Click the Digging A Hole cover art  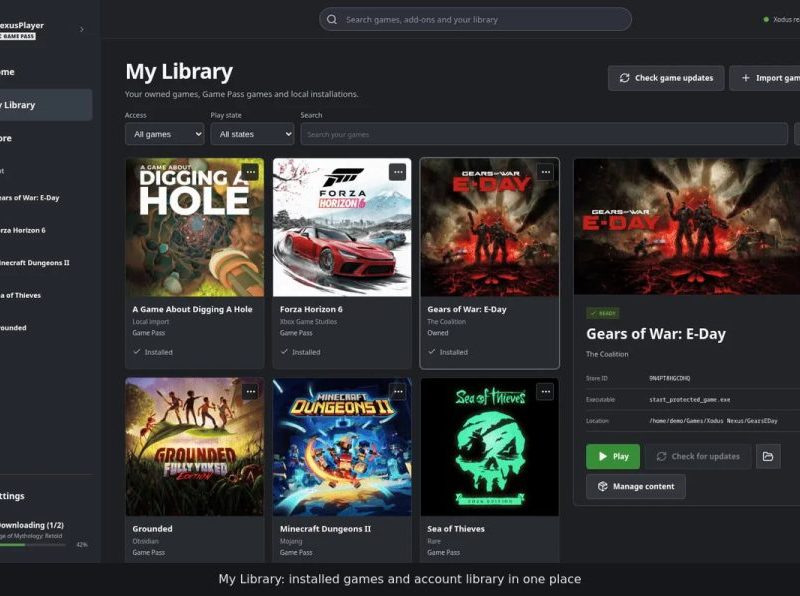tap(195, 228)
